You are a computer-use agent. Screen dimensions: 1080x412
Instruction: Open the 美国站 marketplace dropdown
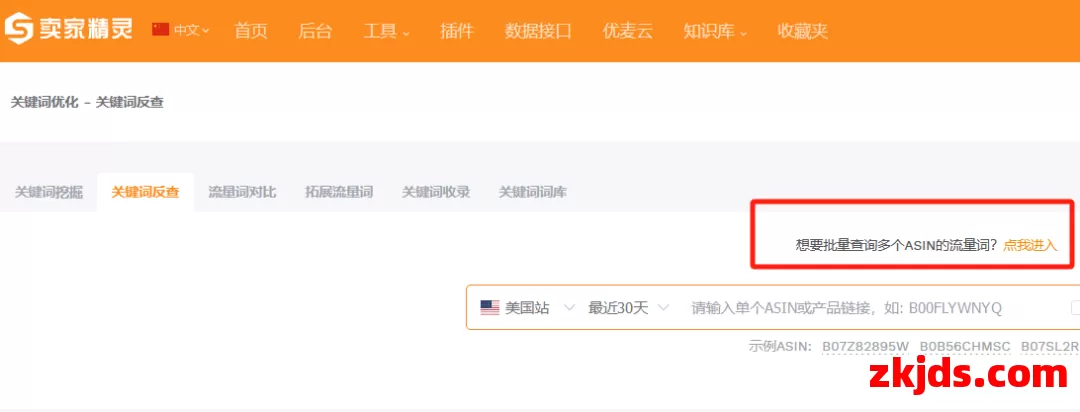point(528,307)
